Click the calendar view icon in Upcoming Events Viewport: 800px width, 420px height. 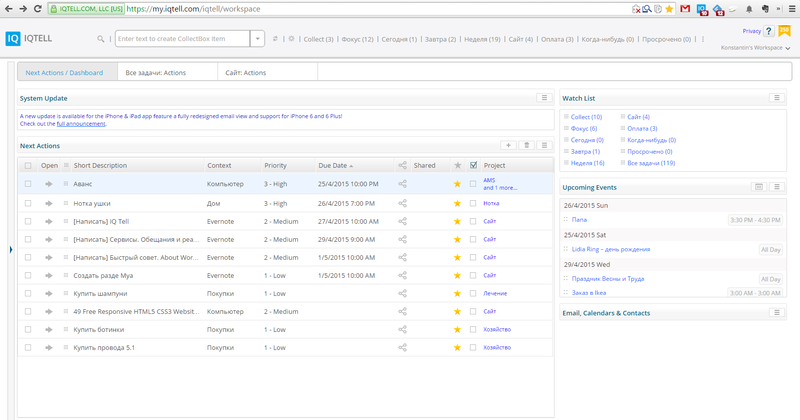point(759,187)
